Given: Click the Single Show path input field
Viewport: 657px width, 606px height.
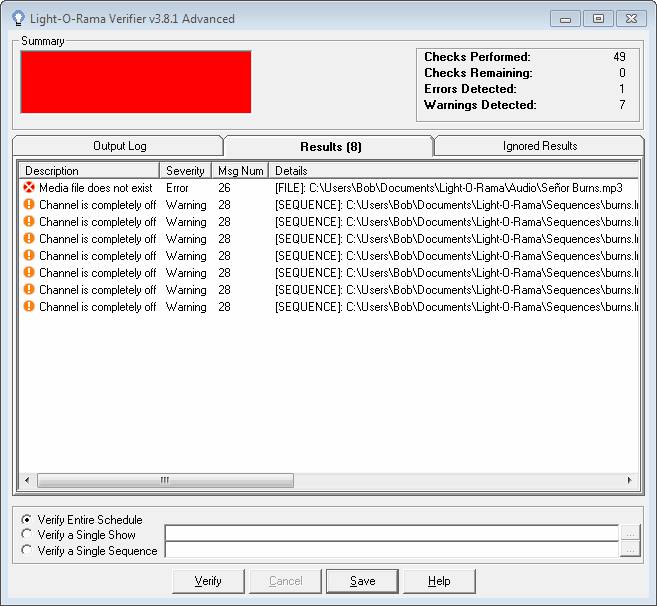Looking at the screenshot, I should point(391,533).
